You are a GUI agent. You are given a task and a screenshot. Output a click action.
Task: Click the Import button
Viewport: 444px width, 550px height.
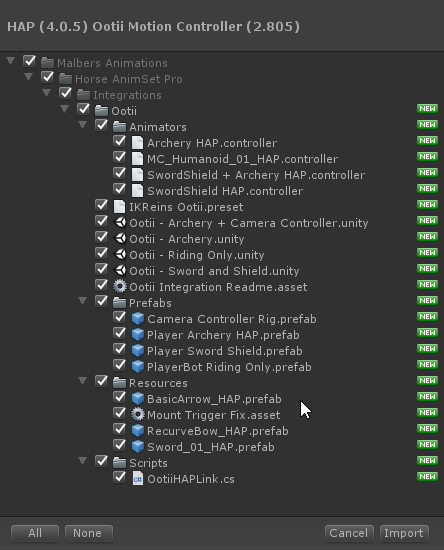pos(404,533)
